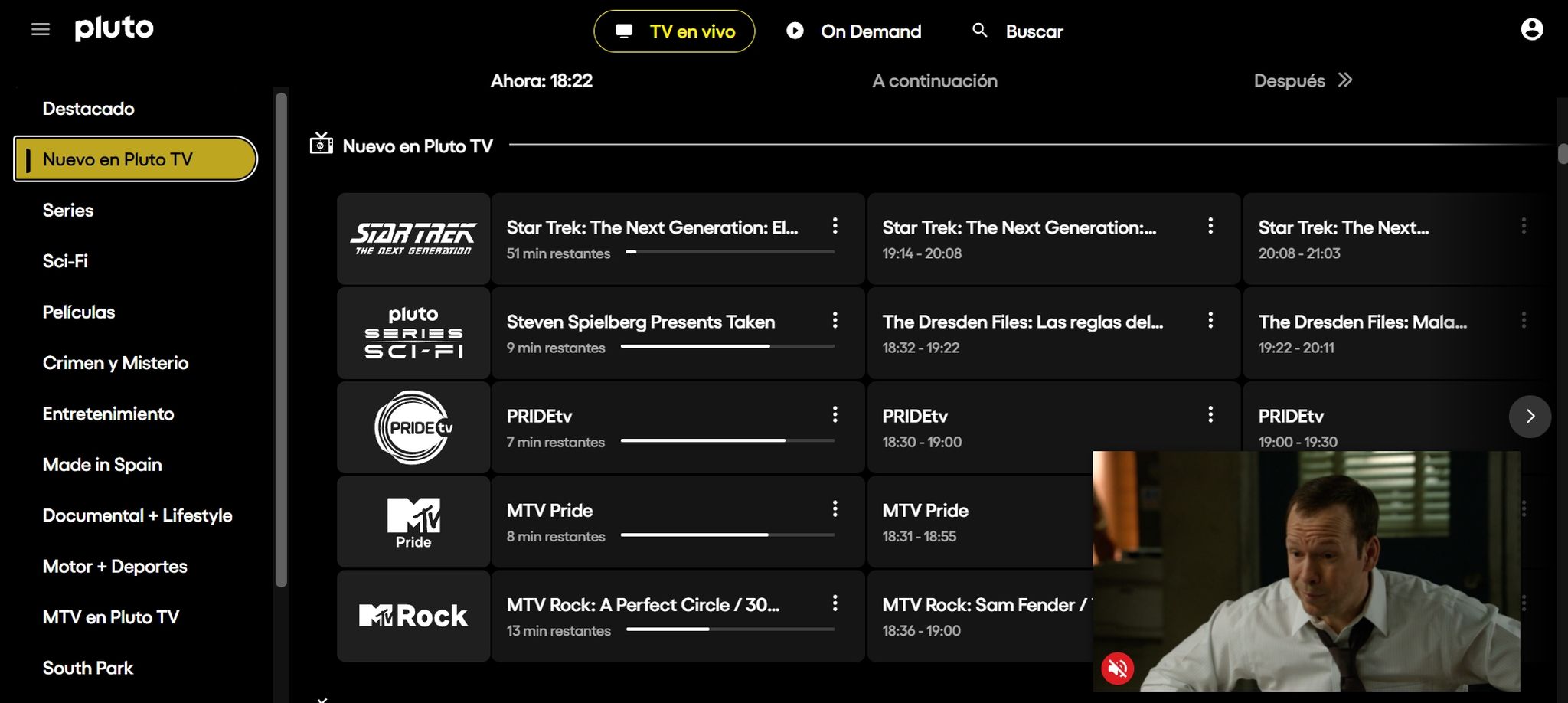Select the MTV Pride channel logo
The image size is (1568, 703).
(412, 522)
